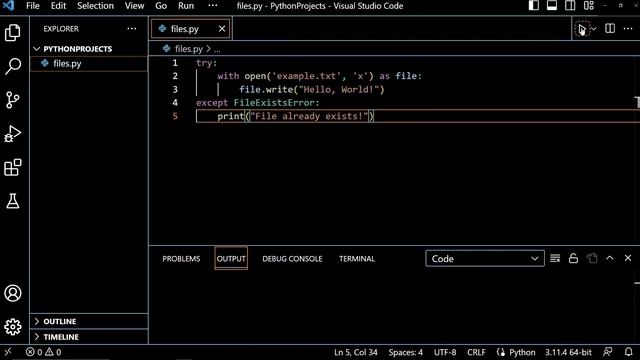This screenshot has width=640, height=360.
Task: Run the Python file with play button
Action: [x=582, y=29]
